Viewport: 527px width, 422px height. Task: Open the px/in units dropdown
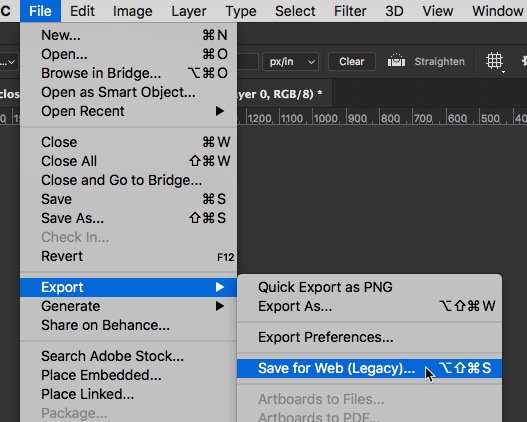(290, 61)
